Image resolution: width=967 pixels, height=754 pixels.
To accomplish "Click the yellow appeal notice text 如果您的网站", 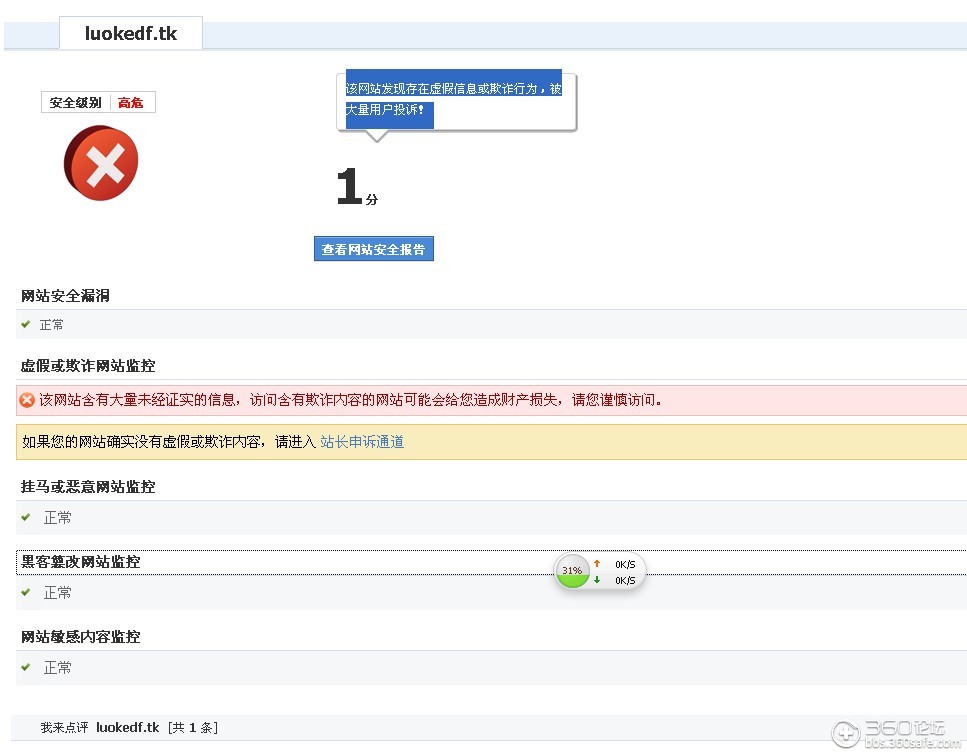I will tap(169, 441).
